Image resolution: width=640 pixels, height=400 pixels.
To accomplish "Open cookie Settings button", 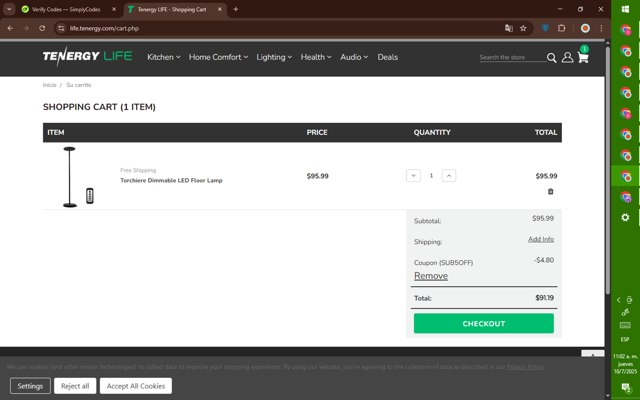I will (x=30, y=386).
